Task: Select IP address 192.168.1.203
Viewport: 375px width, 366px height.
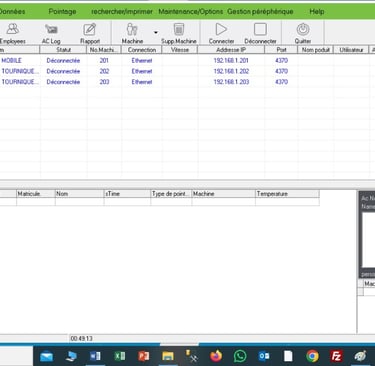Action: coord(231,82)
